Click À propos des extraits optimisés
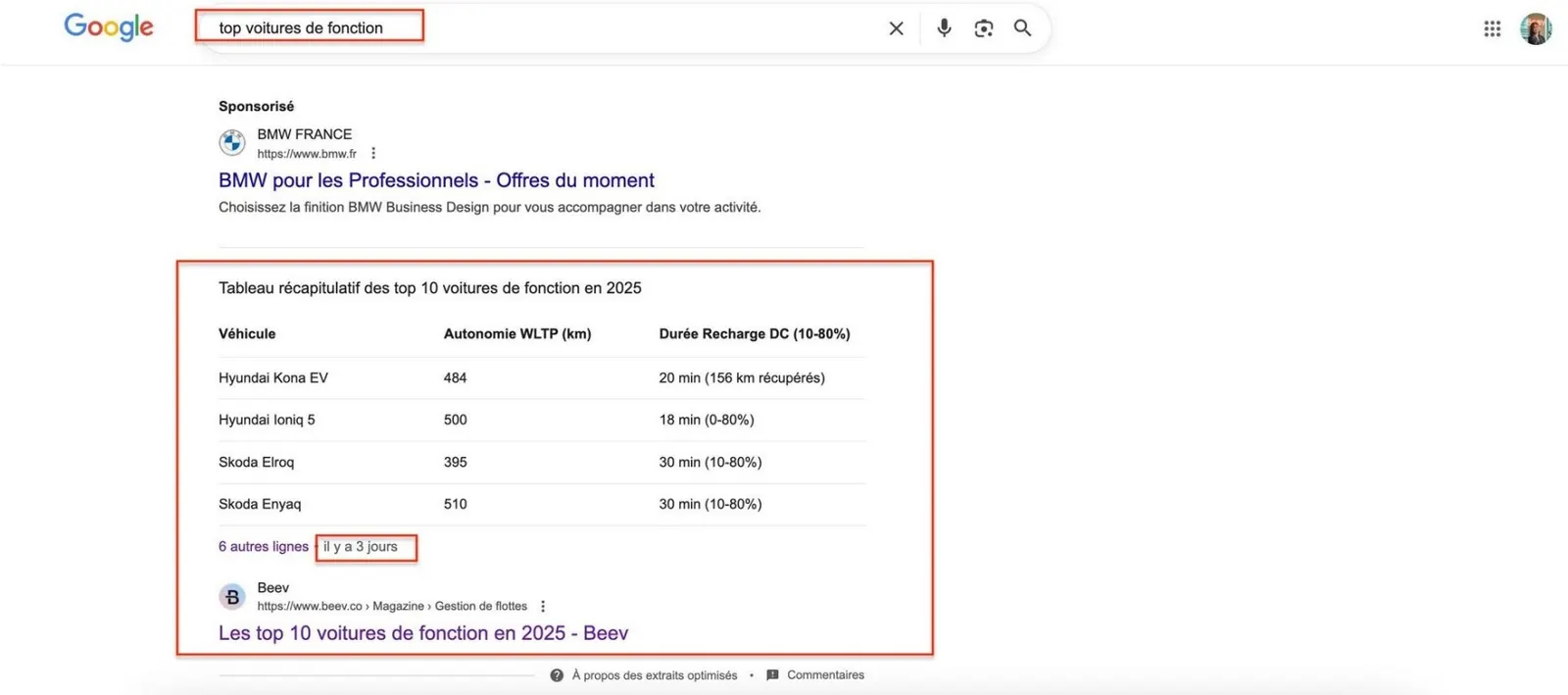The image size is (1568, 695). pyautogui.click(x=655, y=675)
